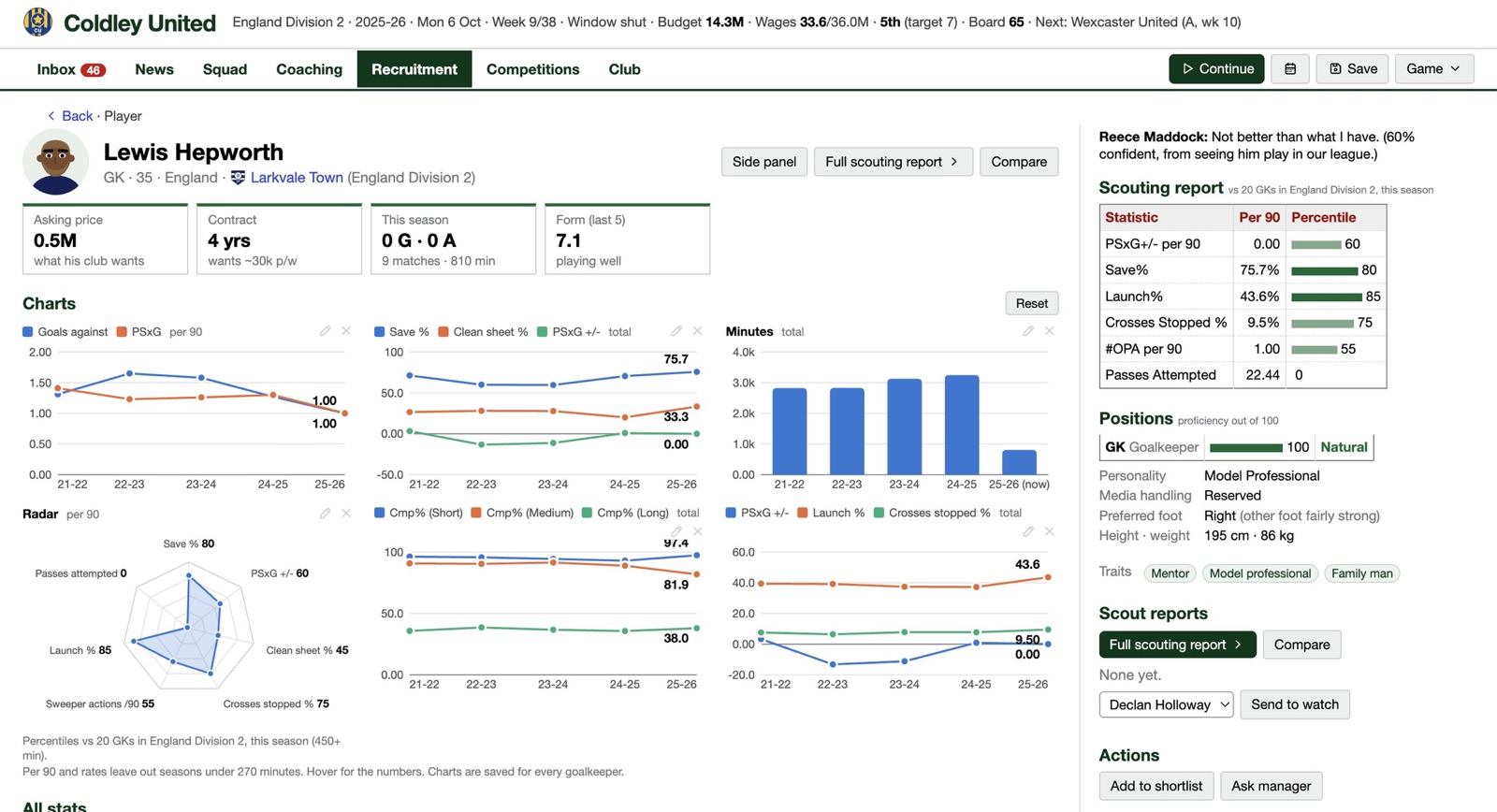Click the orange Clean sheet % legend swatch
Image resolution: width=1497 pixels, height=812 pixels.
(443, 332)
